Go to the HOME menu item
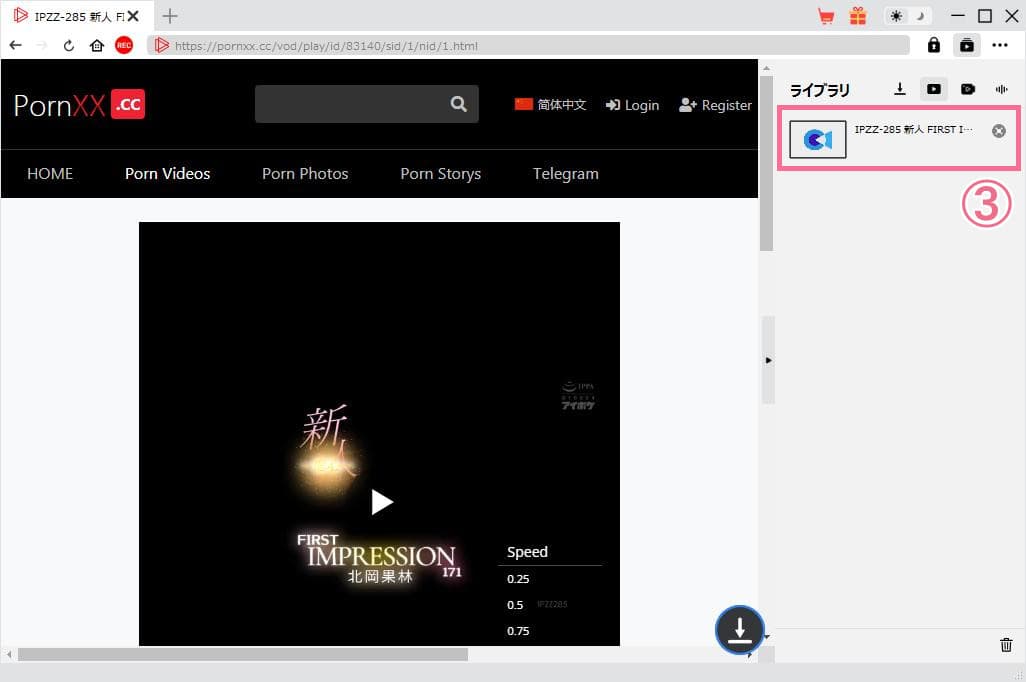 (50, 173)
